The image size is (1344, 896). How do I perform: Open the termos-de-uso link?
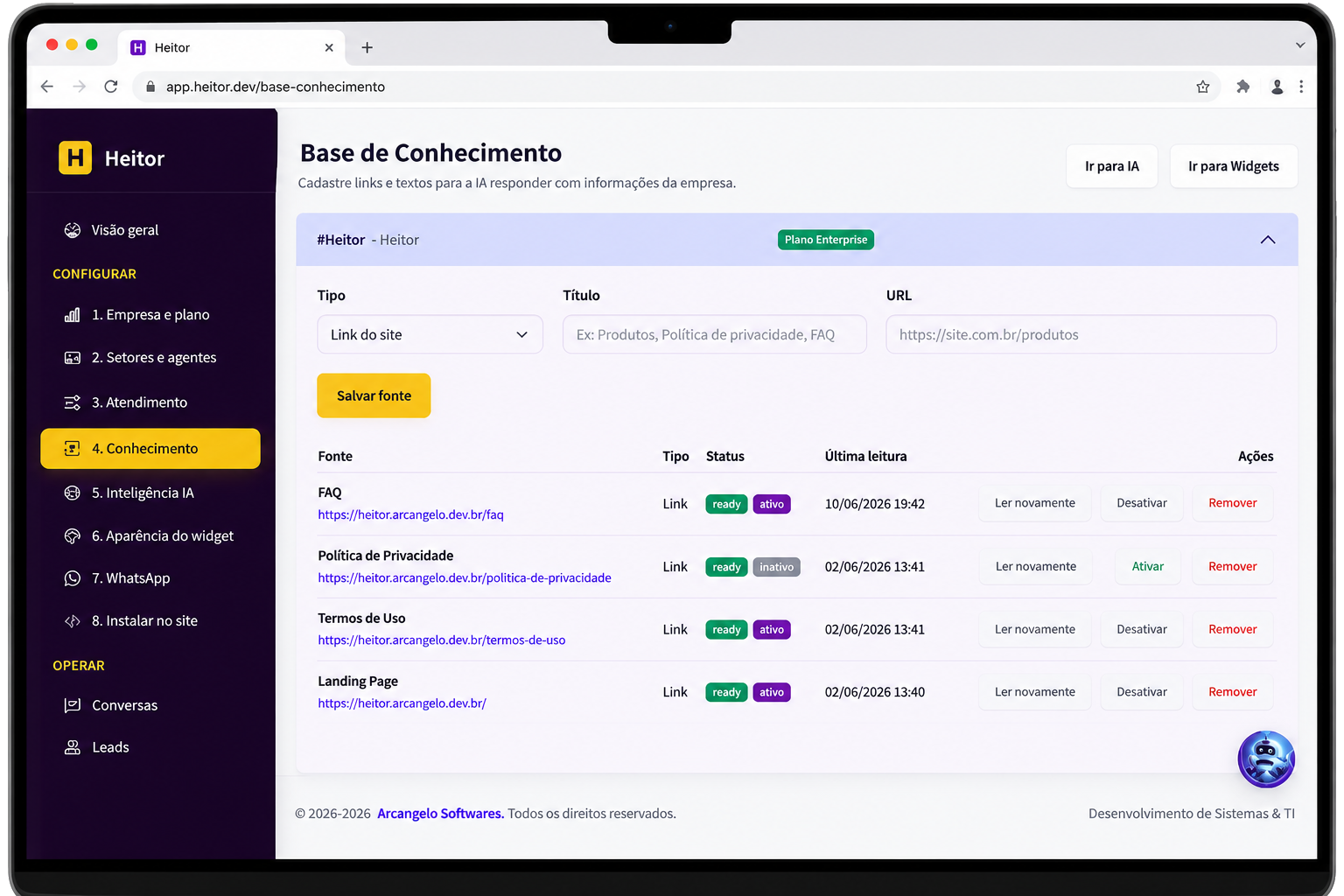coord(442,640)
